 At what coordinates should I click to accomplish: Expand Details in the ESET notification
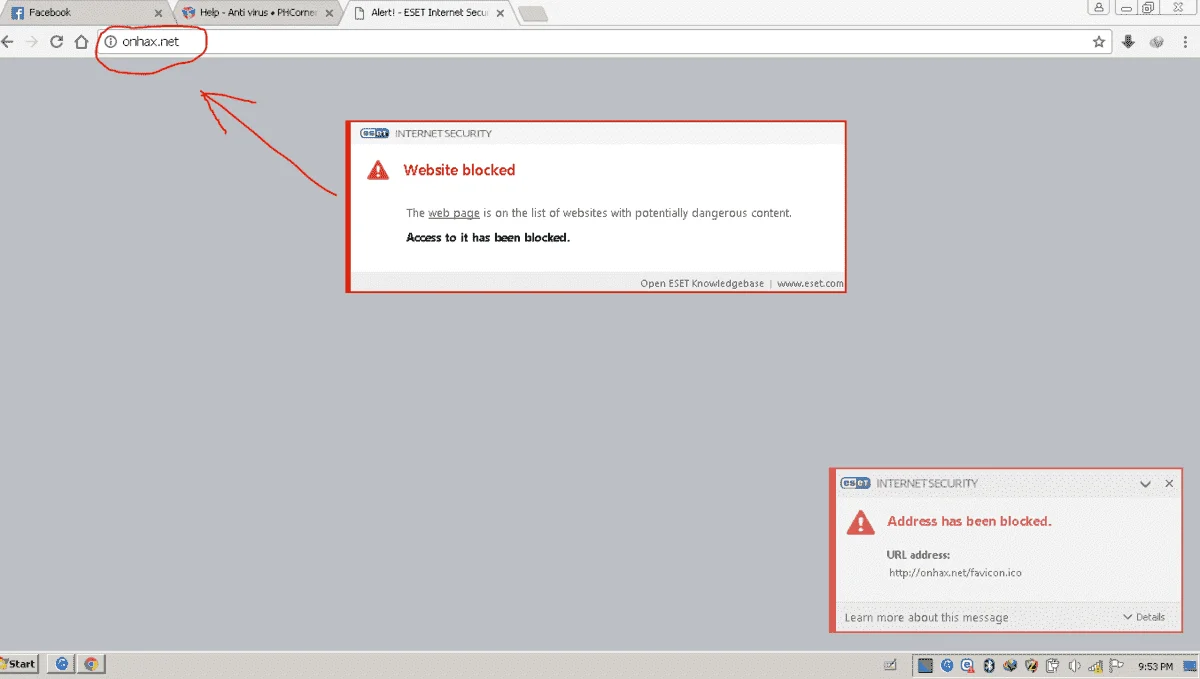point(1145,617)
